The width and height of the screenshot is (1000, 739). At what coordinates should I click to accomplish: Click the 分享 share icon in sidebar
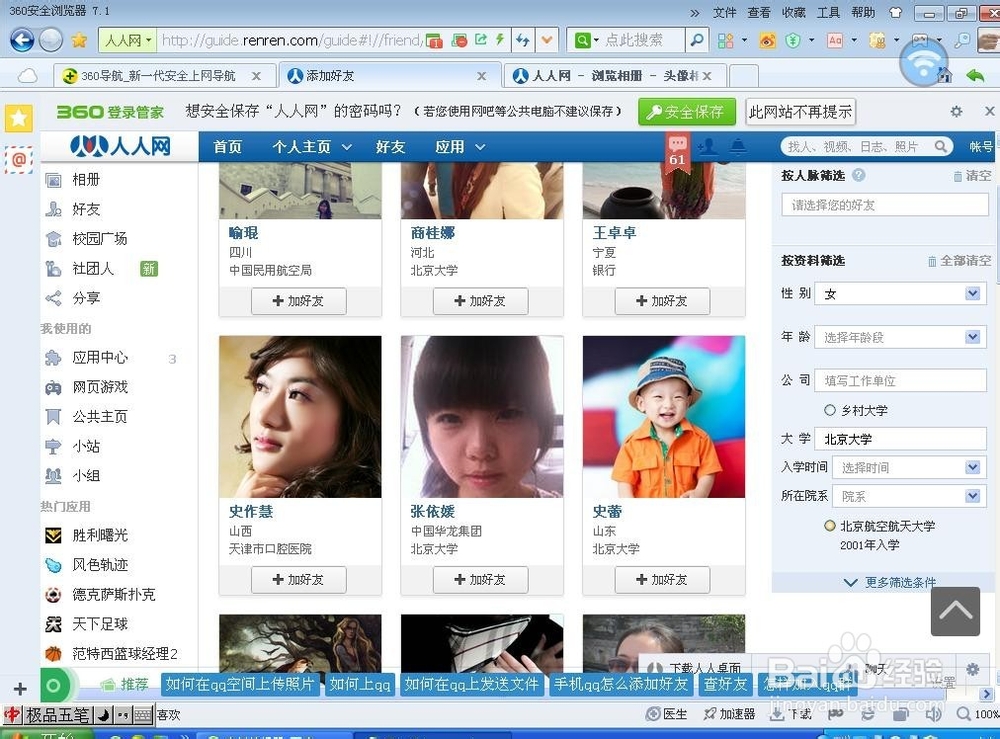tap(53, 298)
